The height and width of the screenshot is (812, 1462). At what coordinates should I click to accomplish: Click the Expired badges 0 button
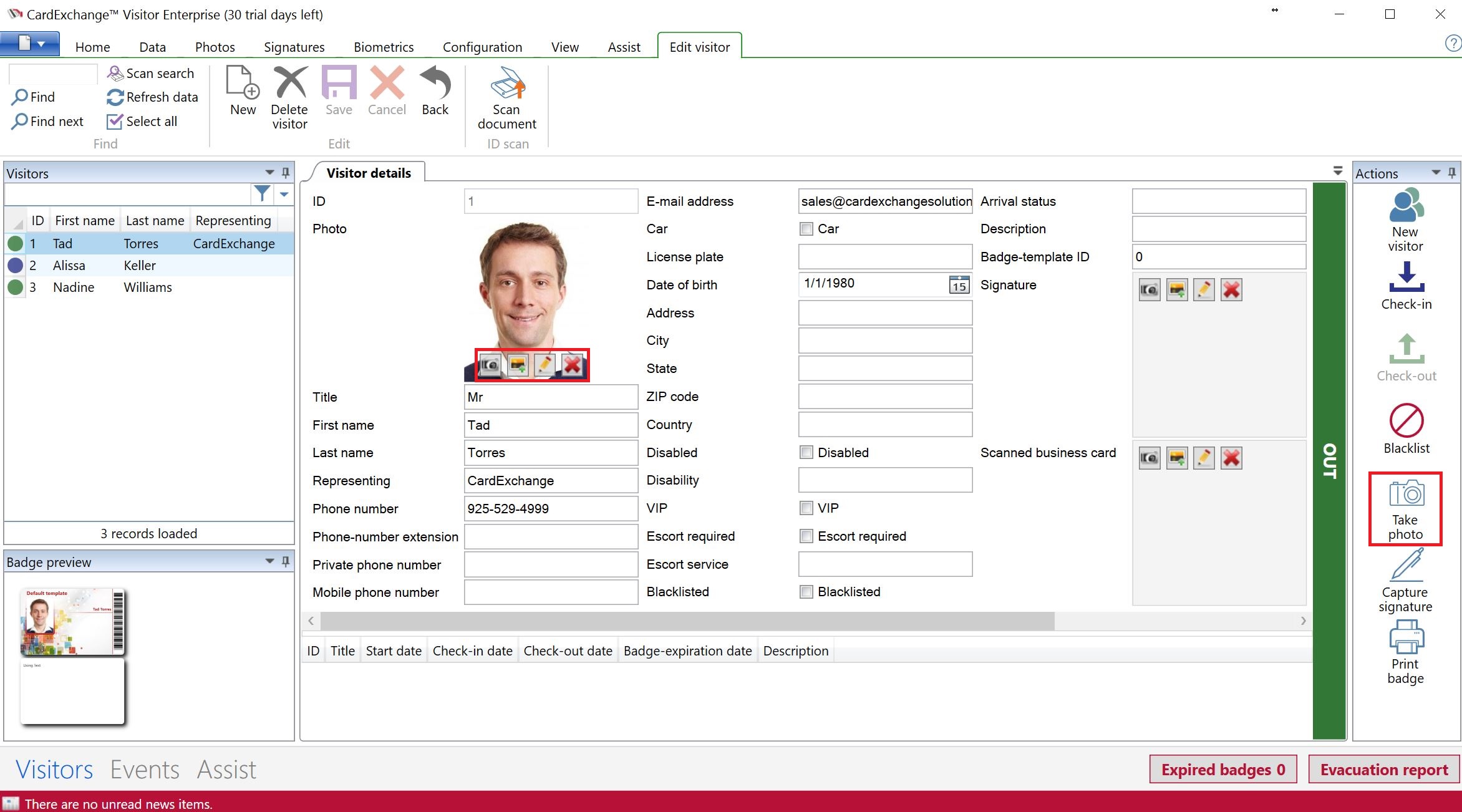[1222, 769]
